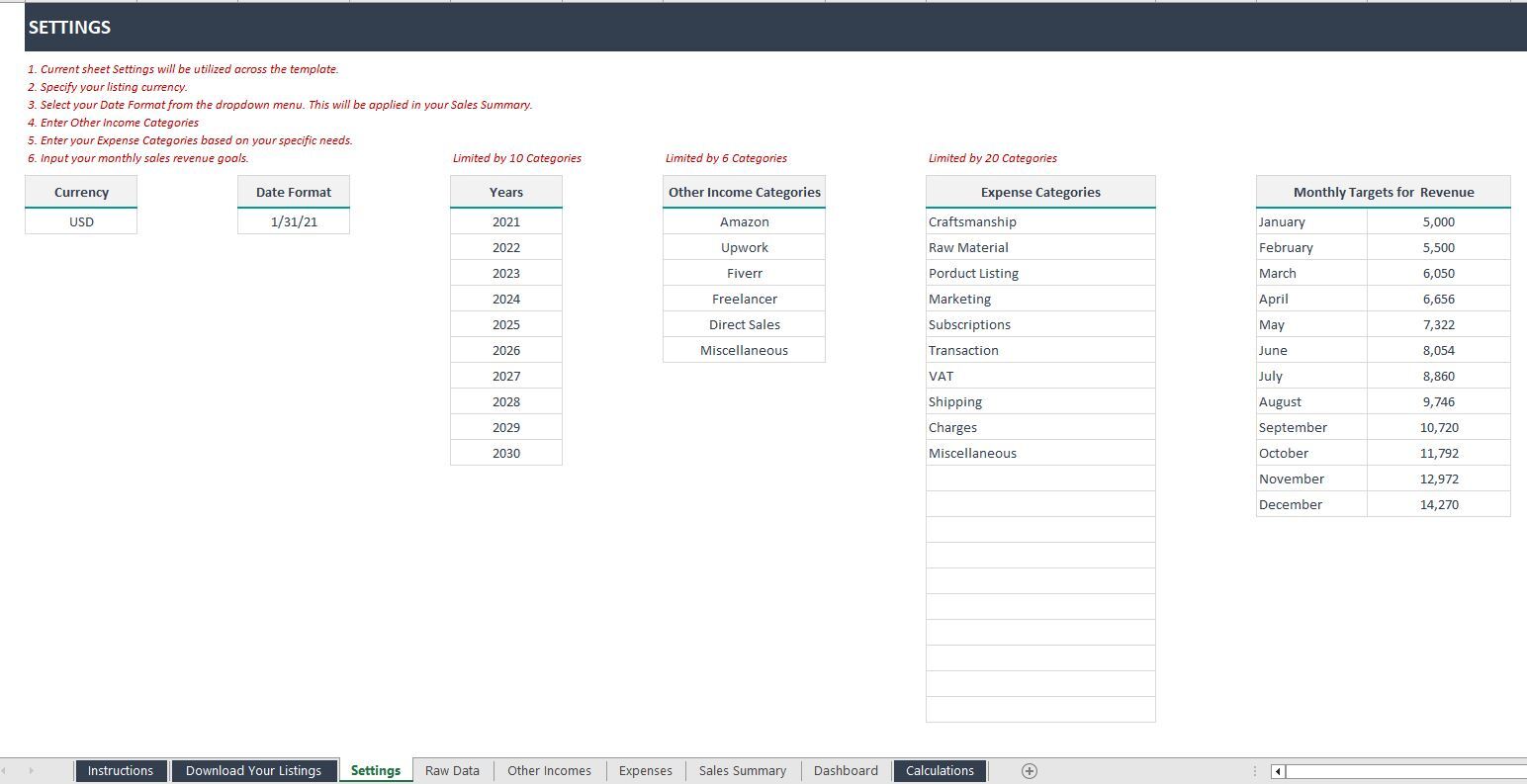The width and height of the screenshot is (1527, 784).
Task: Click the first empty expense category cell
Action: point(1039,479)
